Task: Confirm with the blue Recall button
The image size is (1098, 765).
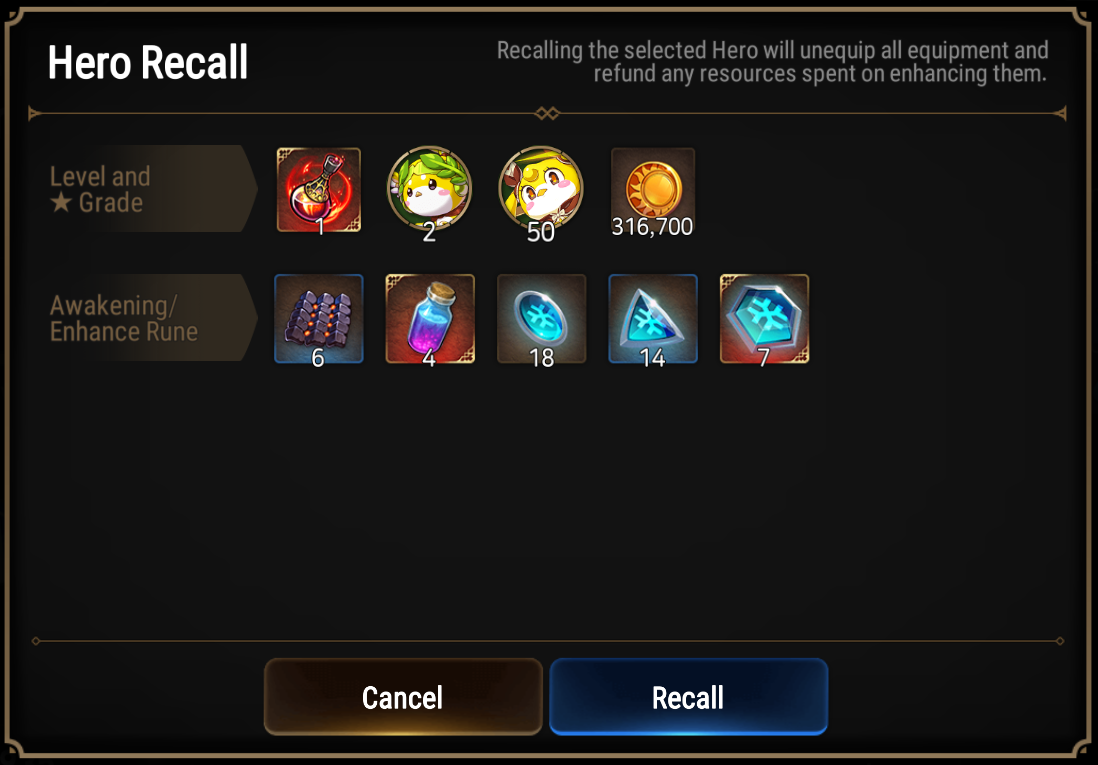Action: coord(688,696)
